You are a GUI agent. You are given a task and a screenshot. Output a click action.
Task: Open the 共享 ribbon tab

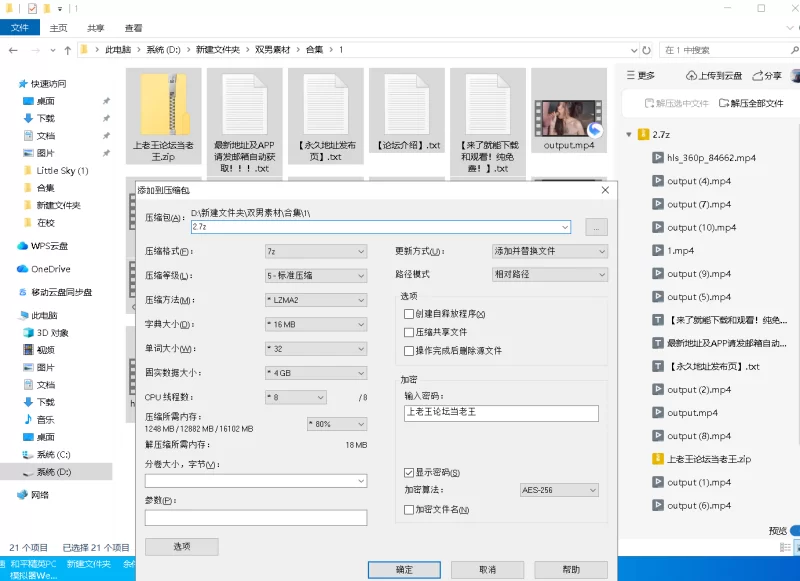pyautogui.click(x=96, y=28)
